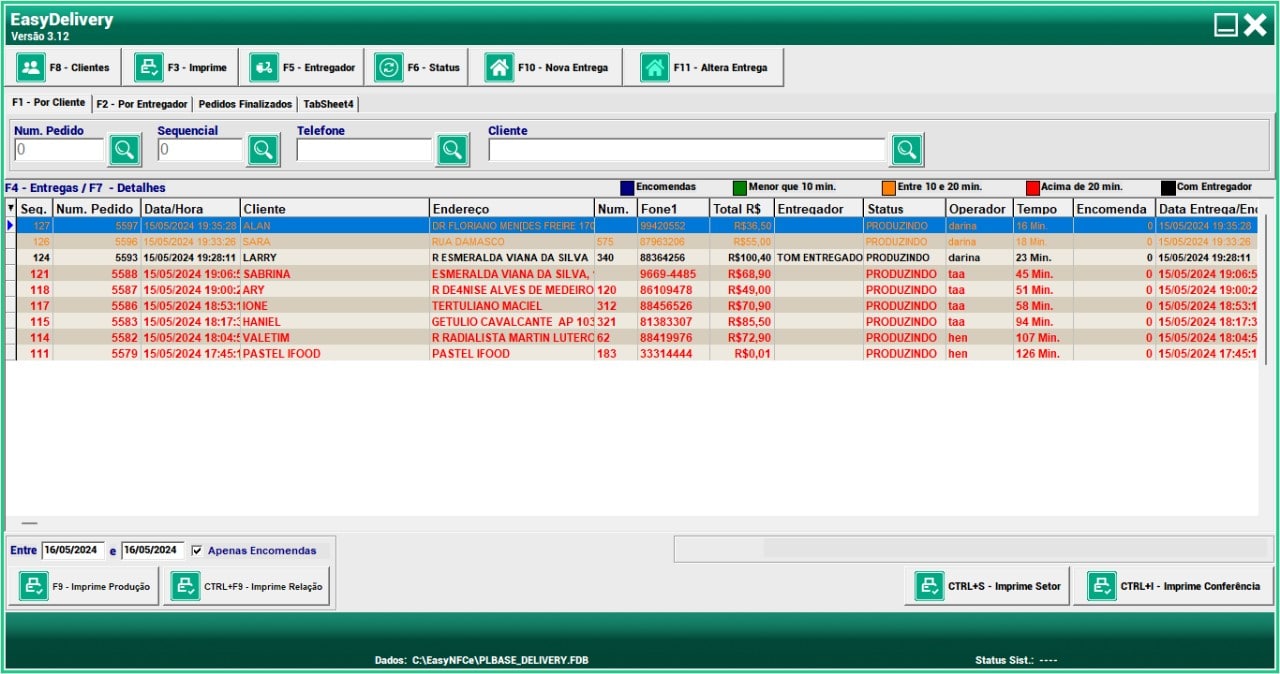Image resolution: width=1280 pixels, height=674 pixels.
Task: Focus the Sequencial input field
Action: (x=200, y=150)
